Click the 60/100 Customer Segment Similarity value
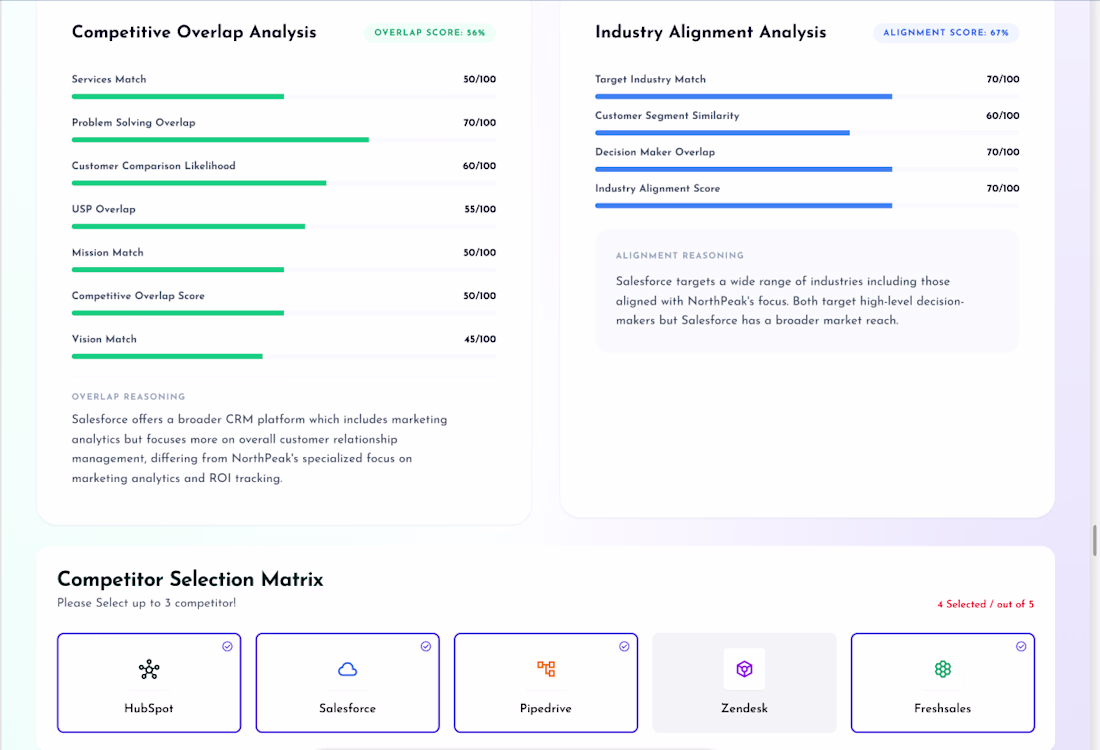 click(1002, 116)
